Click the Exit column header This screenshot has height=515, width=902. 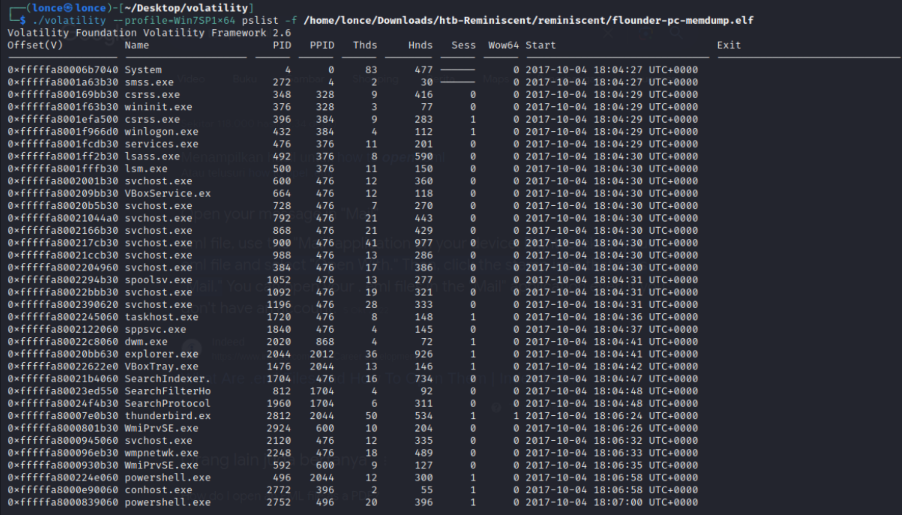pos(728,45)
